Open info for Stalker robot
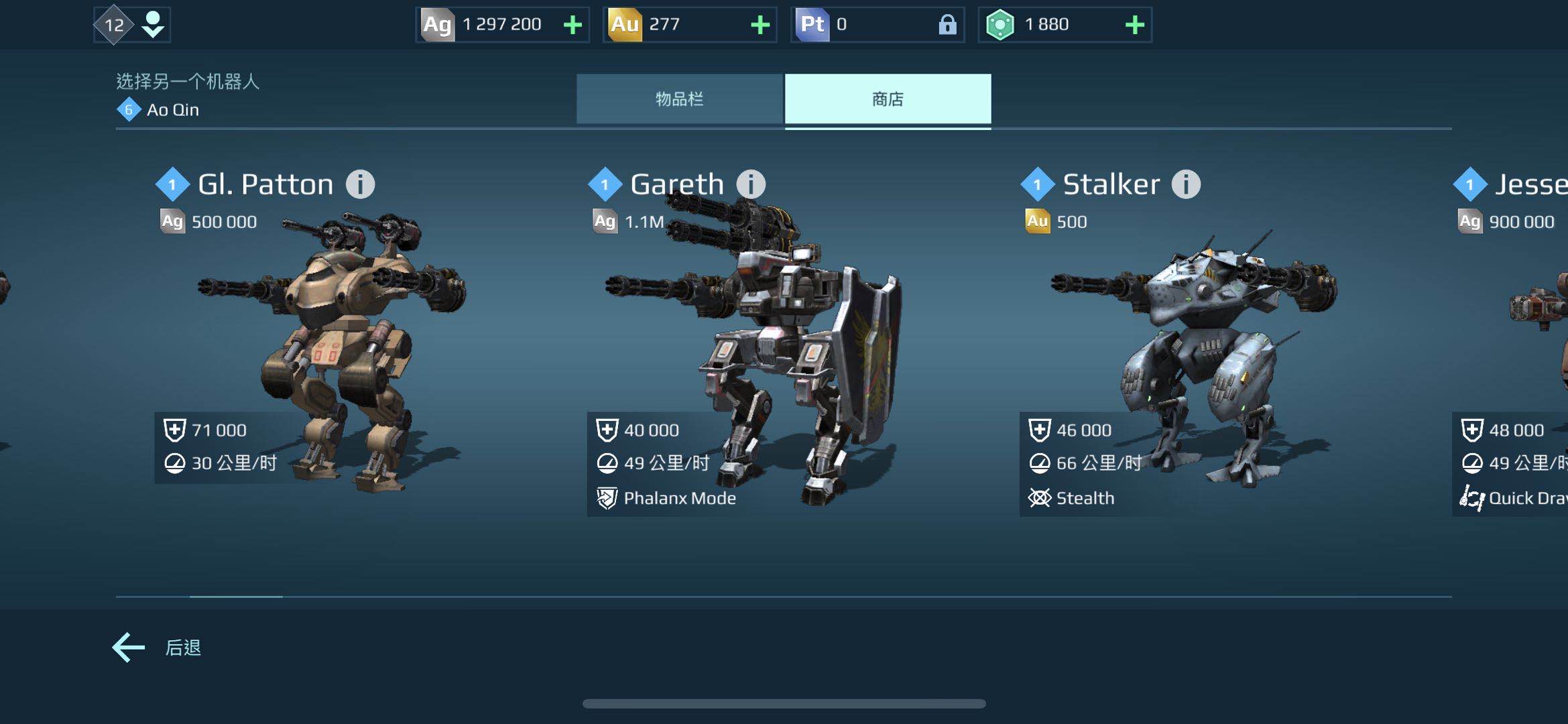This screenshot has width=1568, height=724. pyautogui.click(x=1186, y=184)
